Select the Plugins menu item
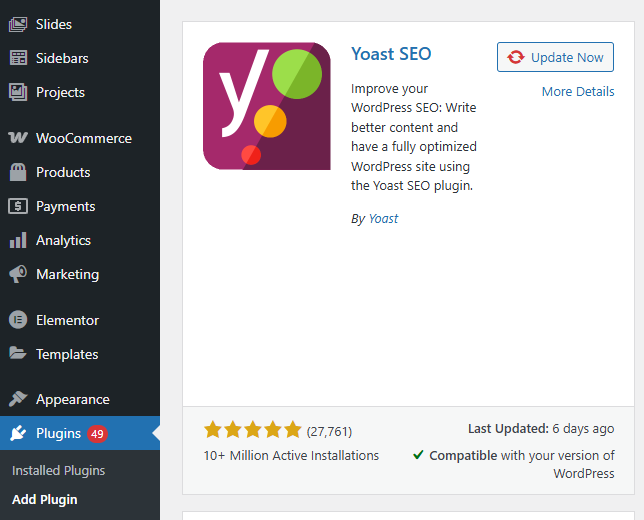 click(80, 433)
